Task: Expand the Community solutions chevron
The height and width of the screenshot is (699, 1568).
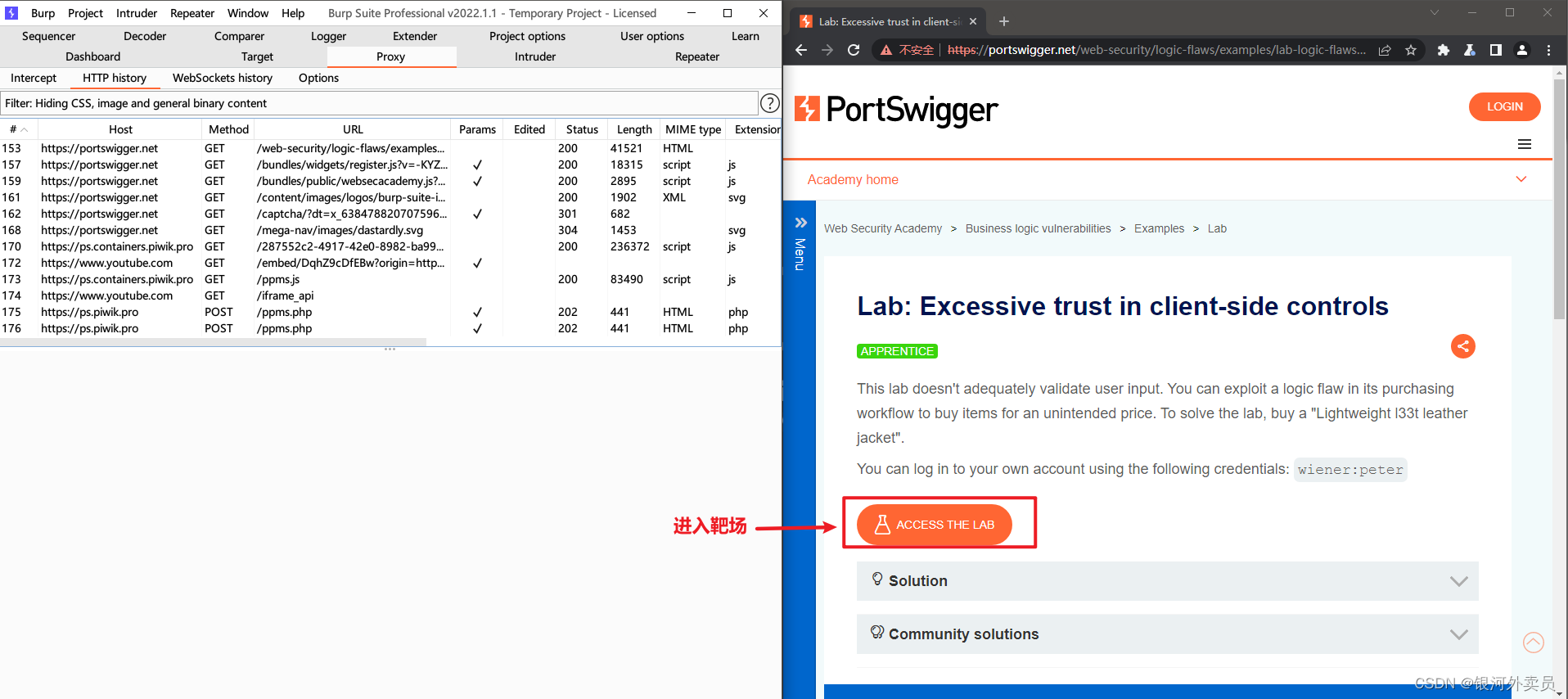Action: coord(1459,634)
